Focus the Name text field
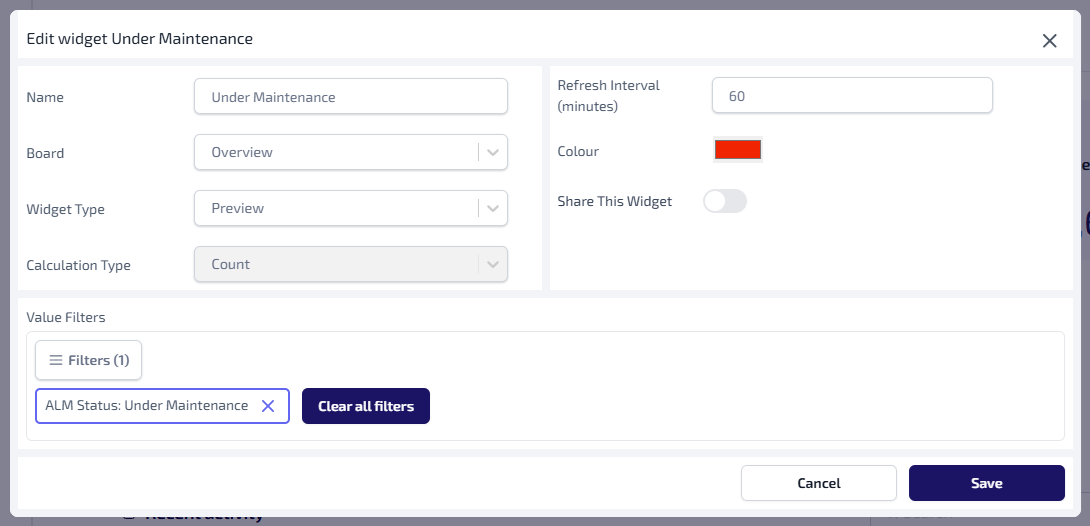This screenshot has width=1090, height=526. point(350,97)
